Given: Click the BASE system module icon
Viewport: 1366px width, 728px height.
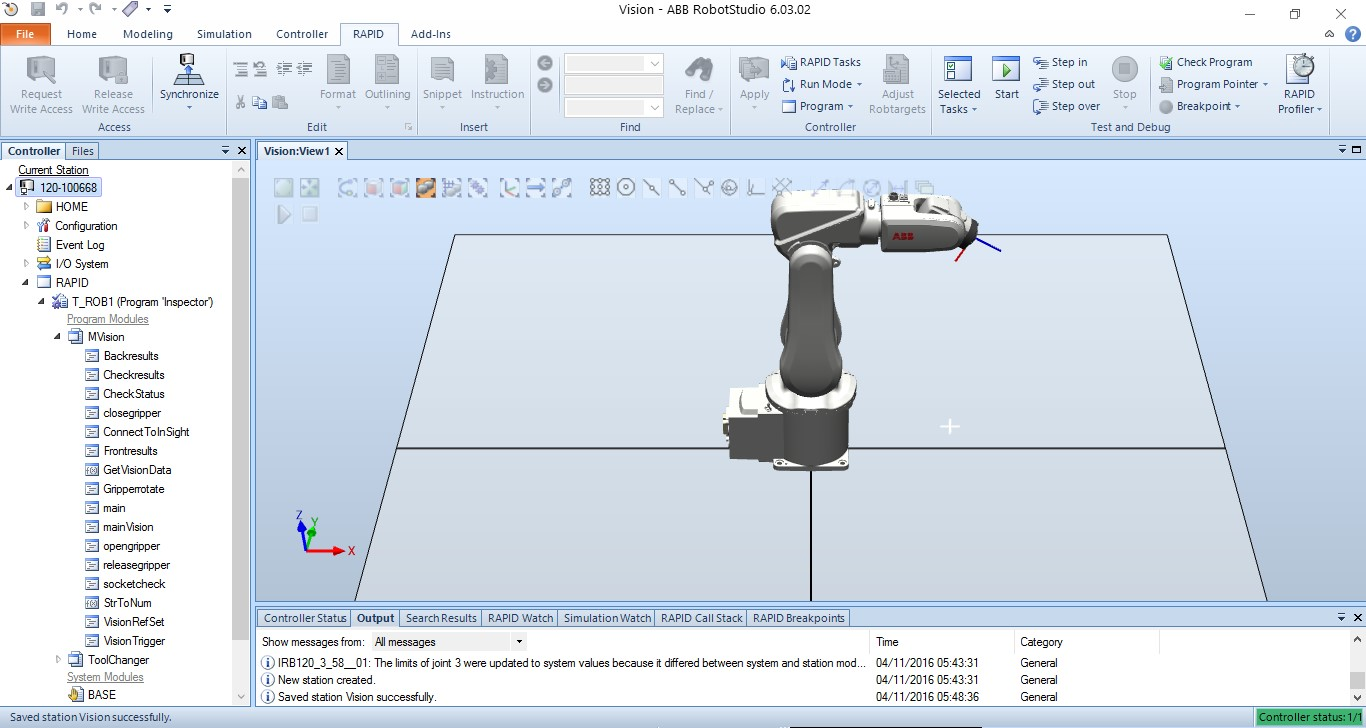Looking at the screenshot, I should [x=76, y=695].
